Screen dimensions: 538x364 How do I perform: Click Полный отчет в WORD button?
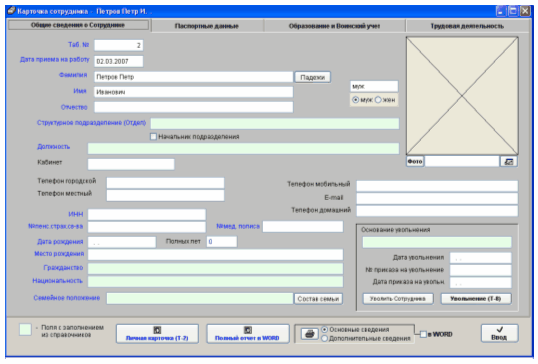pyautogui.click(x=247, y=334)
